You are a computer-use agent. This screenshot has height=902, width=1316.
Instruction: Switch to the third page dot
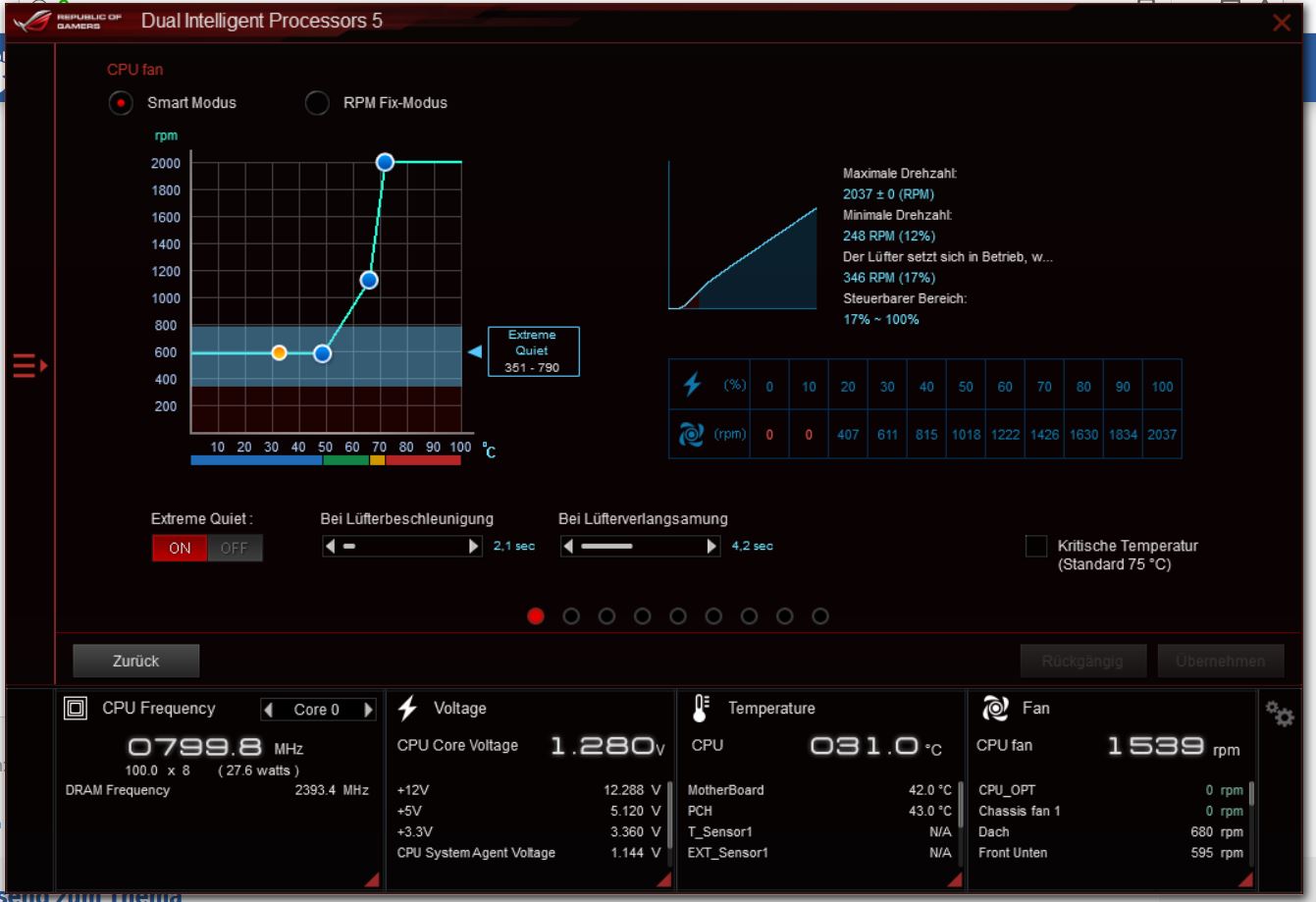(x=606, y=616)
